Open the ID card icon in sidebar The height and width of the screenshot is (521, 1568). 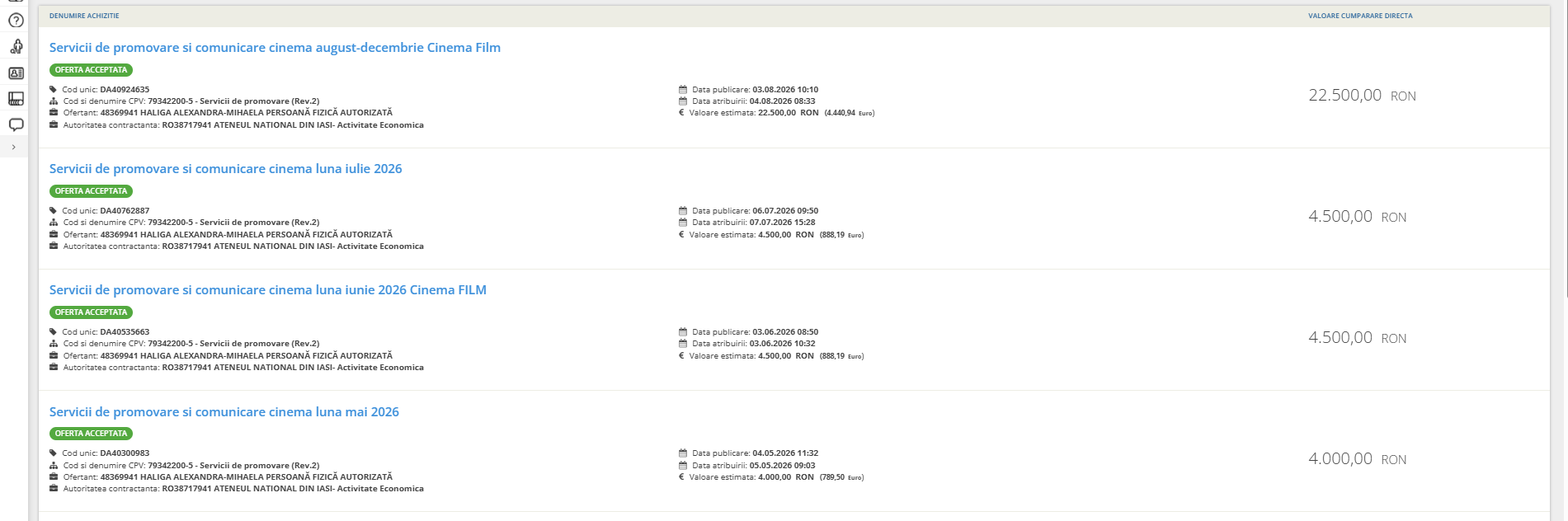point(16,73)
